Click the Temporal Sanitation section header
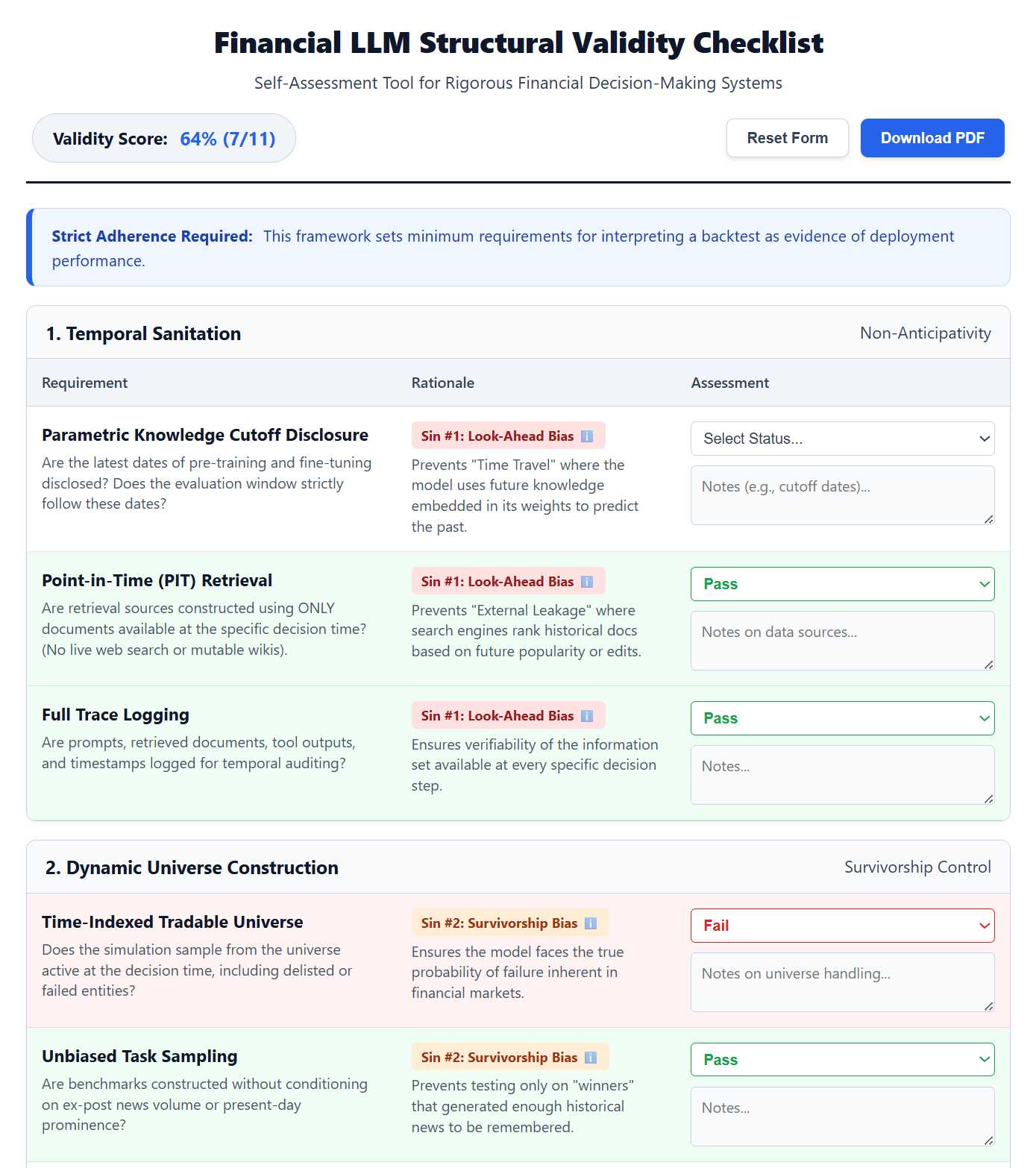Image resolution: width=1036 pixels, height=1168 pixels. [143, 333]
